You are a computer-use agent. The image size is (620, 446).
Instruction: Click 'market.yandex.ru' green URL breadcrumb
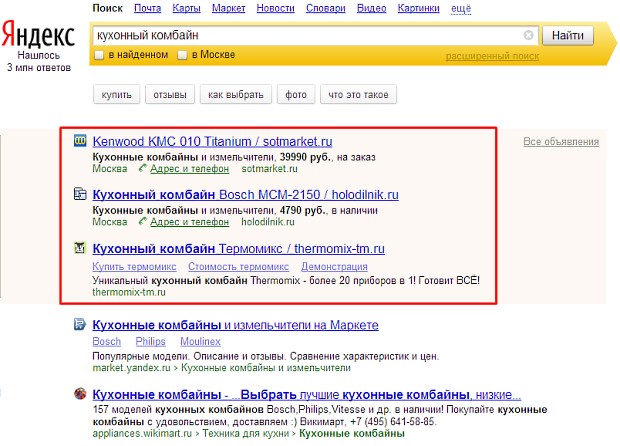coord(131,368)
